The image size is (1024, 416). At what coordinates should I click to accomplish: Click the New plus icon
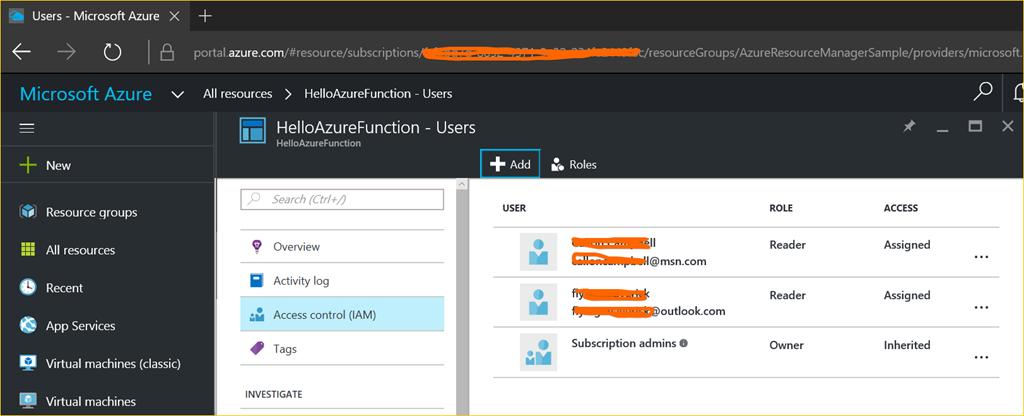tap(28, 165)
